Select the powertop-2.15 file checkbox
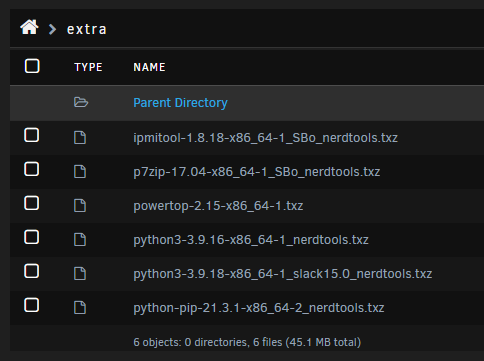The width and height of the screenshot is (484, 361). click(x=31, y=203)
